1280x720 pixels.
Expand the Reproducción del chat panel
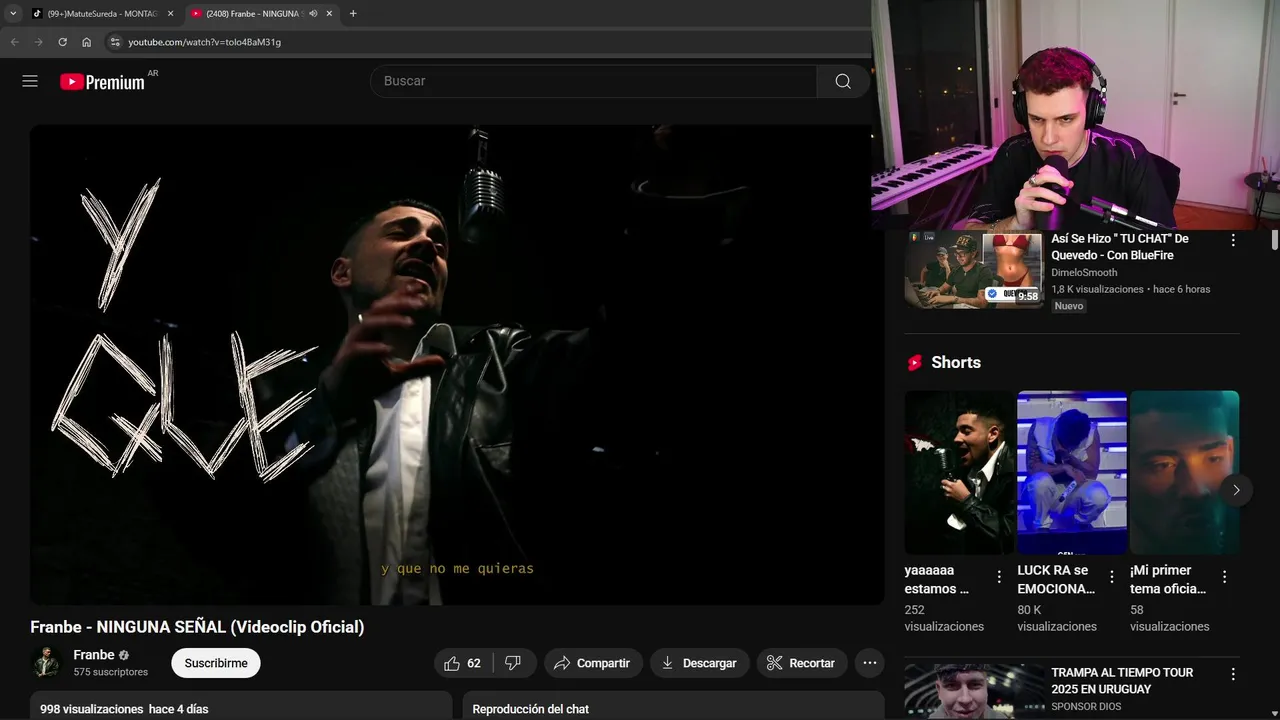tap(673, 706)
